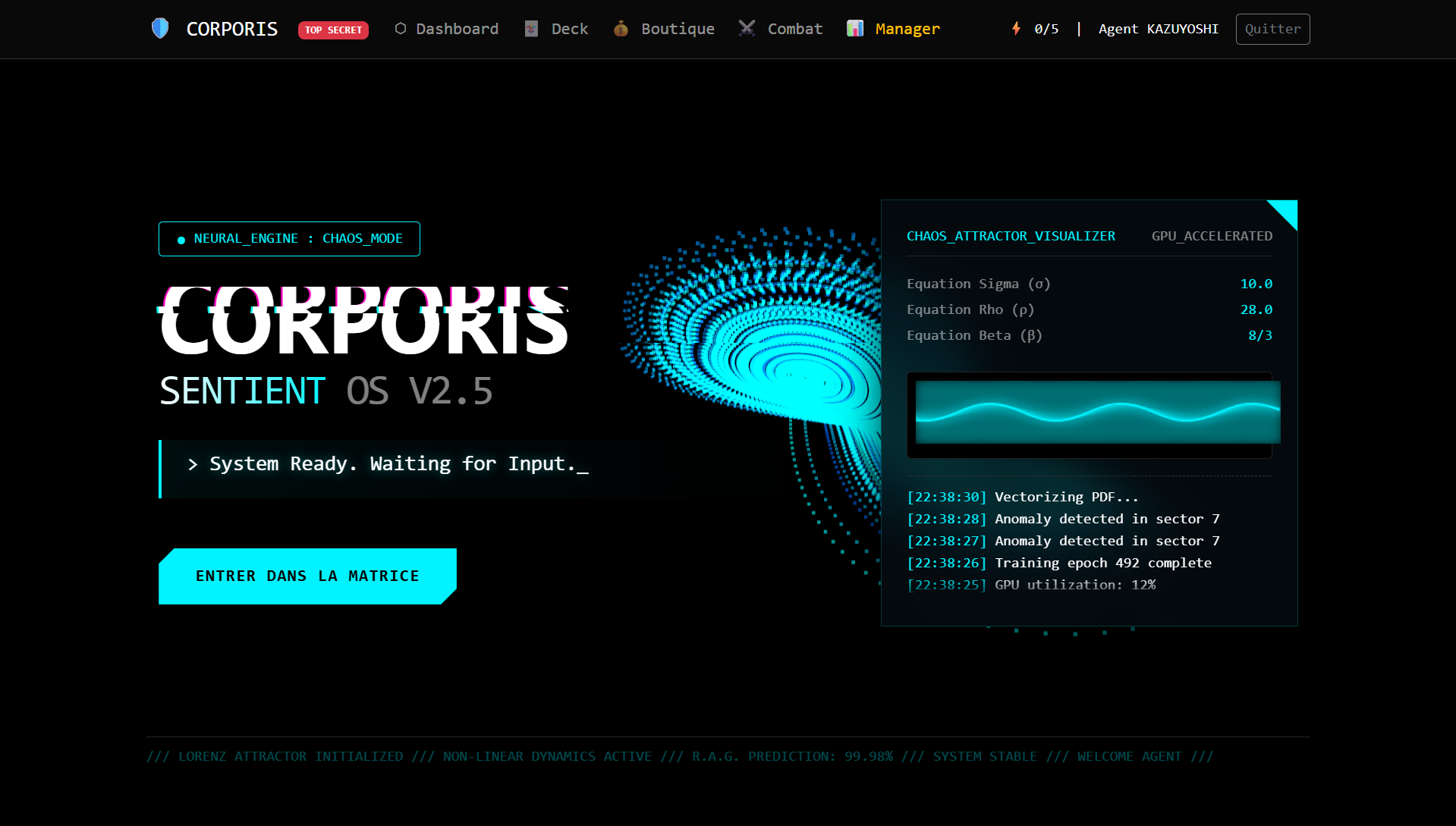
Task: Click the 22:38:28 Anomaly detected log line
Action: pos(1063,519)
